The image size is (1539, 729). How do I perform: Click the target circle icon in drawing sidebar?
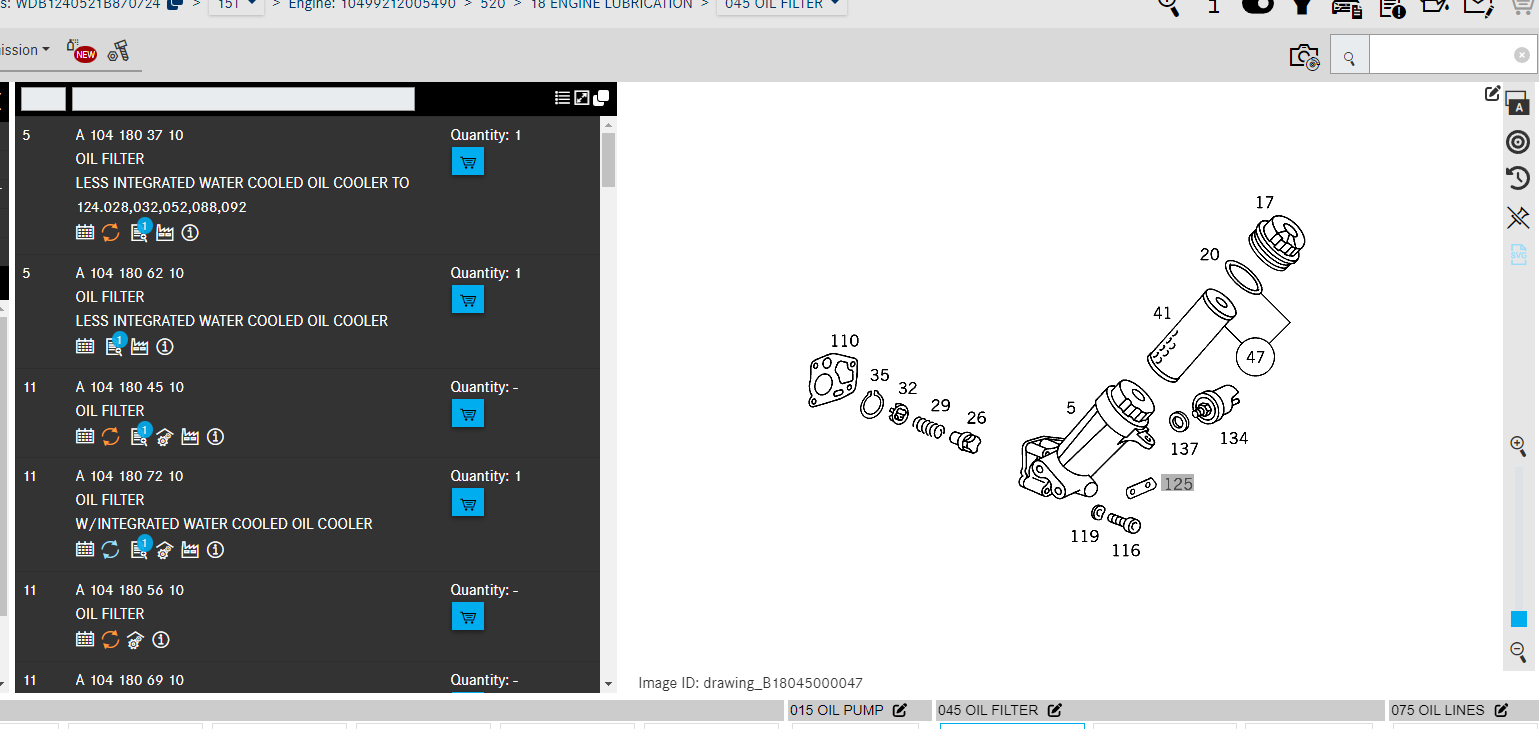coord(1518,142)
